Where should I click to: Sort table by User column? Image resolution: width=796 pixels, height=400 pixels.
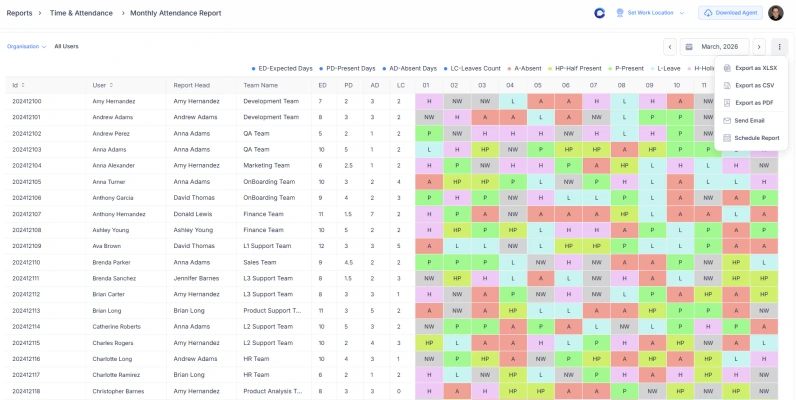click(99, 85)
